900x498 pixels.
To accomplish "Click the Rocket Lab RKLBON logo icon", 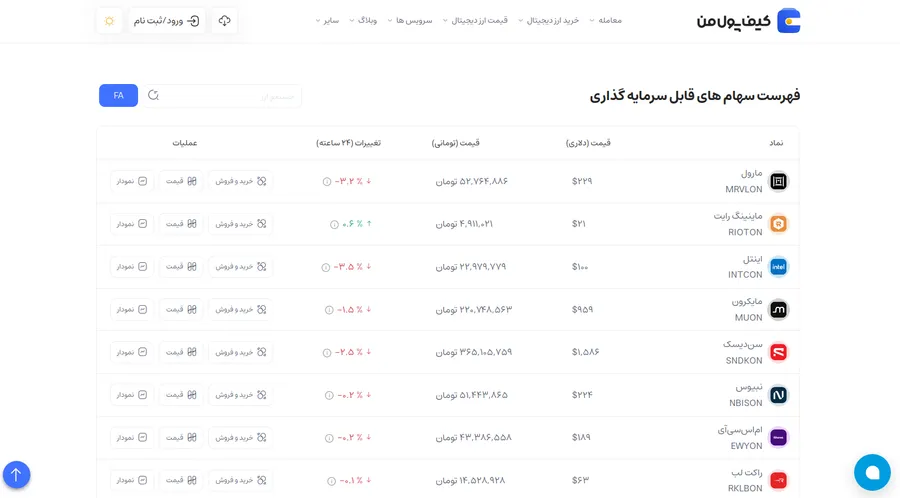I will (778, 480).
